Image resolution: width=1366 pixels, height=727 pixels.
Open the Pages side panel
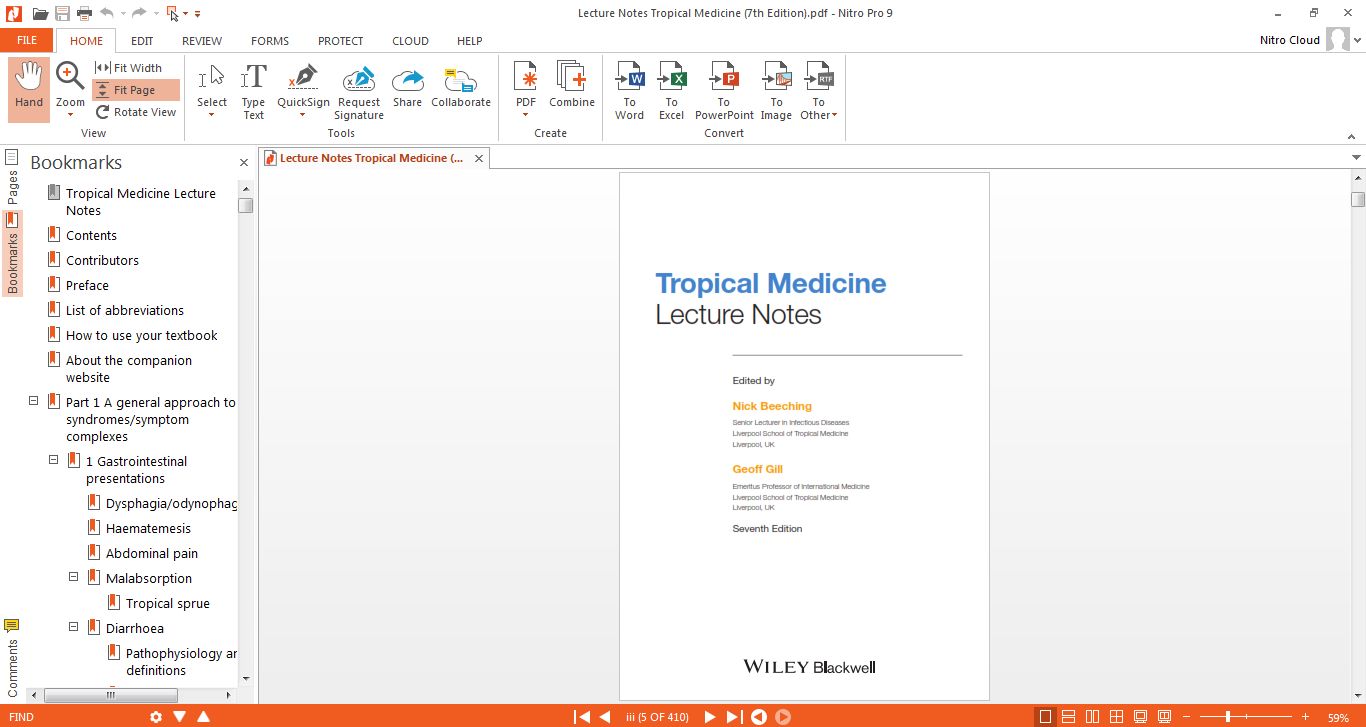tap(12, 177)
